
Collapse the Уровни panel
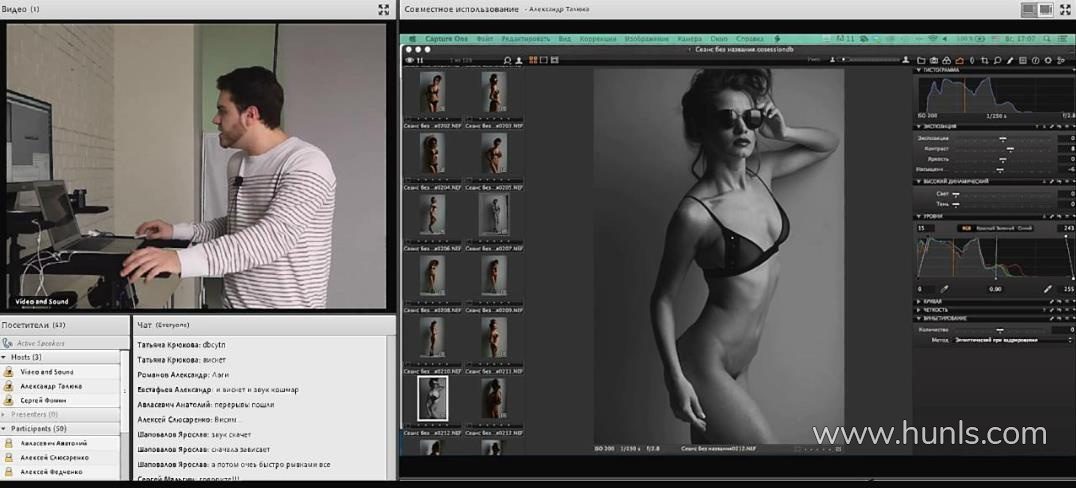[918, 216]
